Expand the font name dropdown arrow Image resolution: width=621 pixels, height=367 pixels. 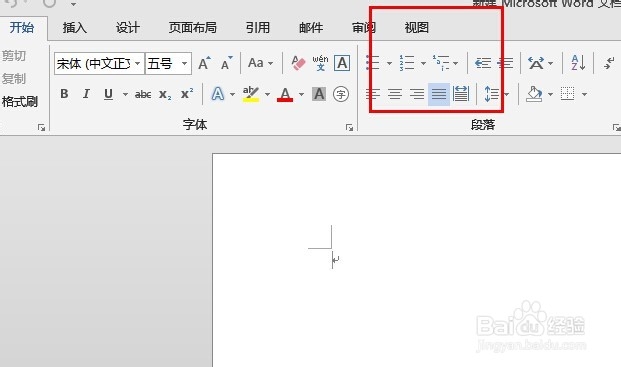coord(138,63)
